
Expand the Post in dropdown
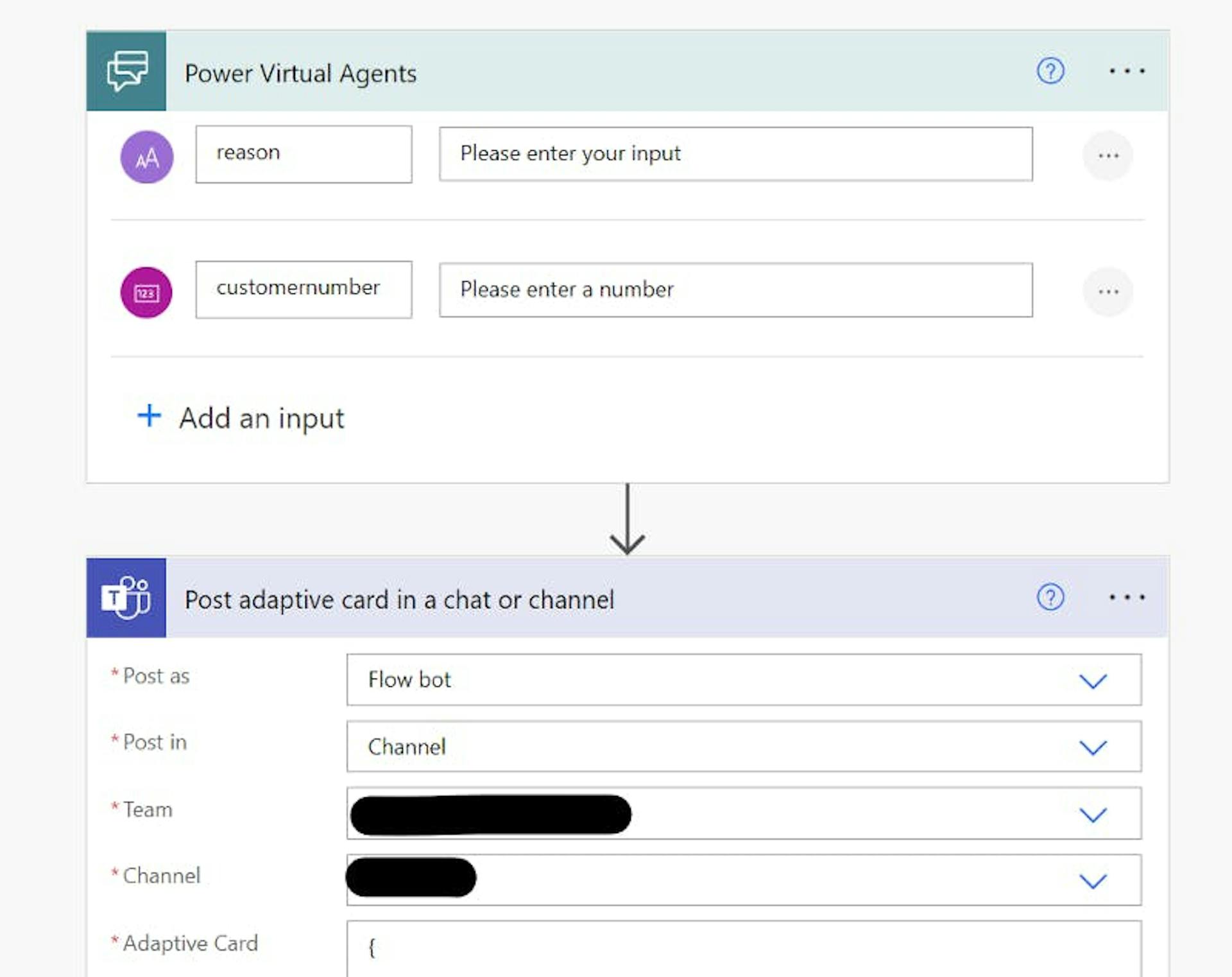[x=1093, y=747]
